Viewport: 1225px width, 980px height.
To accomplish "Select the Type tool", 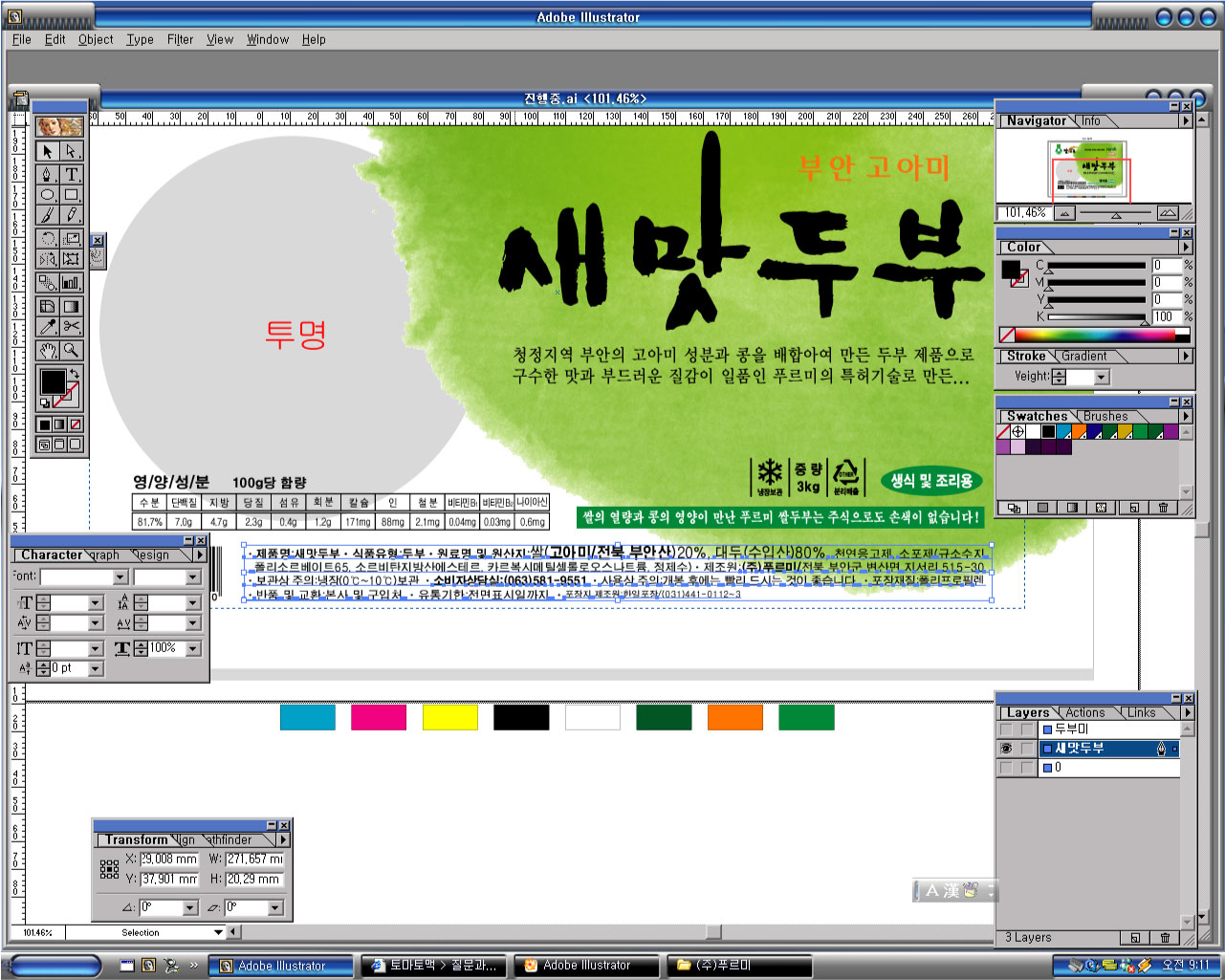I will 72,174.
